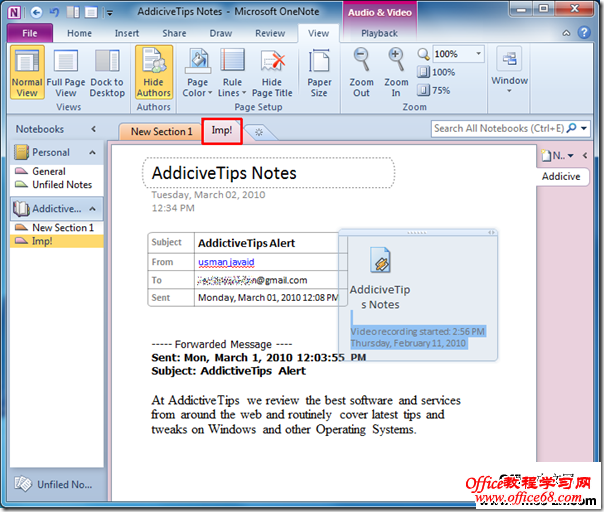604x512 pixels.
Task: Toggle Hide Page Title
Action: (x=272, y=72)
